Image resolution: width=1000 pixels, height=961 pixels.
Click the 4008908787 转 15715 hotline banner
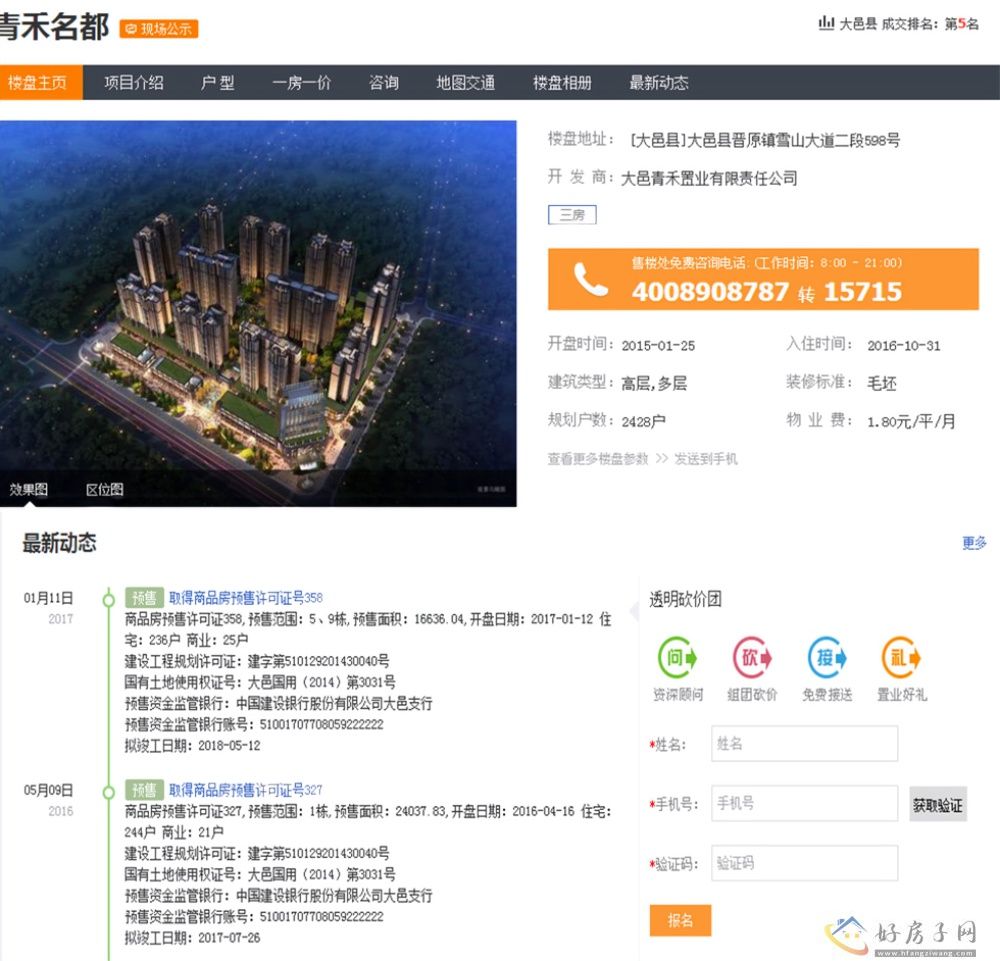point(763,279)
